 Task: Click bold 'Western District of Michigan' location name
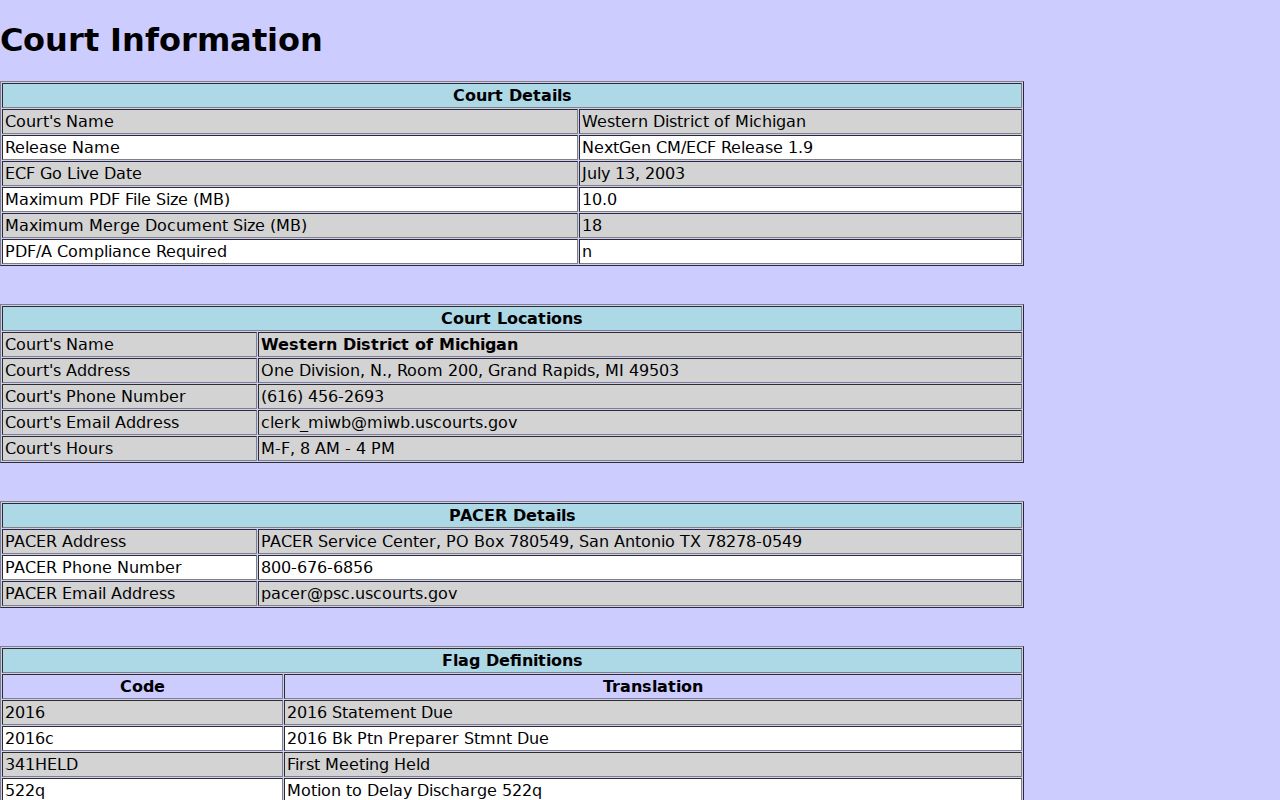pyautogui.click(x=389, y=345)
